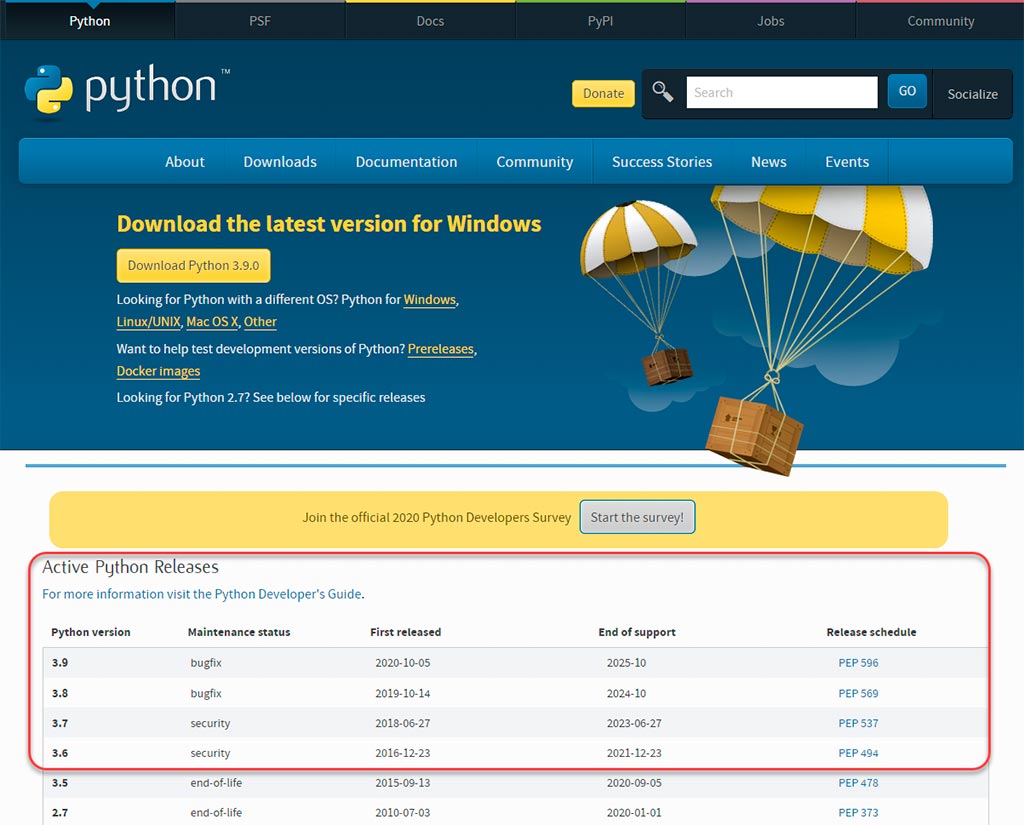Click the 2020-10-05 first released date

point(403,662)
